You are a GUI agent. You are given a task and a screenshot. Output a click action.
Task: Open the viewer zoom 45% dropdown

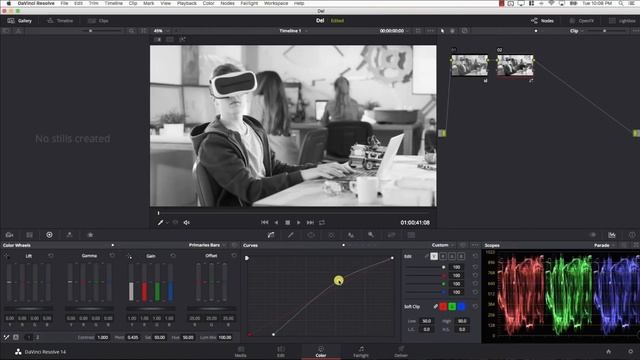pyautogui.click(x=162, y=31)
